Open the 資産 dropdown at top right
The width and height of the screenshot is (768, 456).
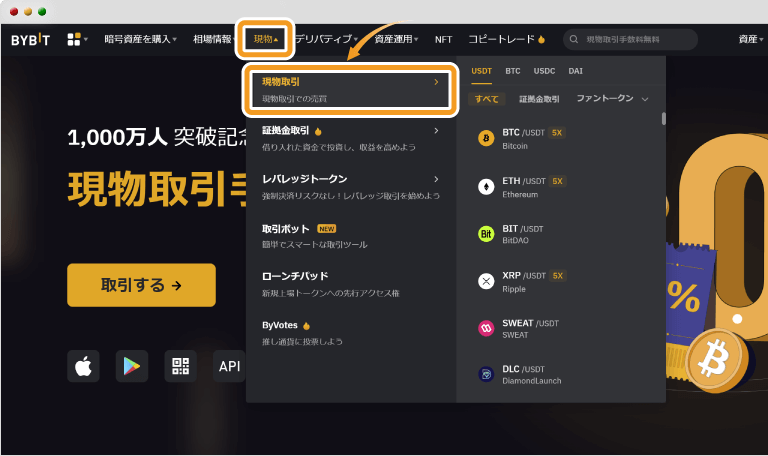[751, 39]
